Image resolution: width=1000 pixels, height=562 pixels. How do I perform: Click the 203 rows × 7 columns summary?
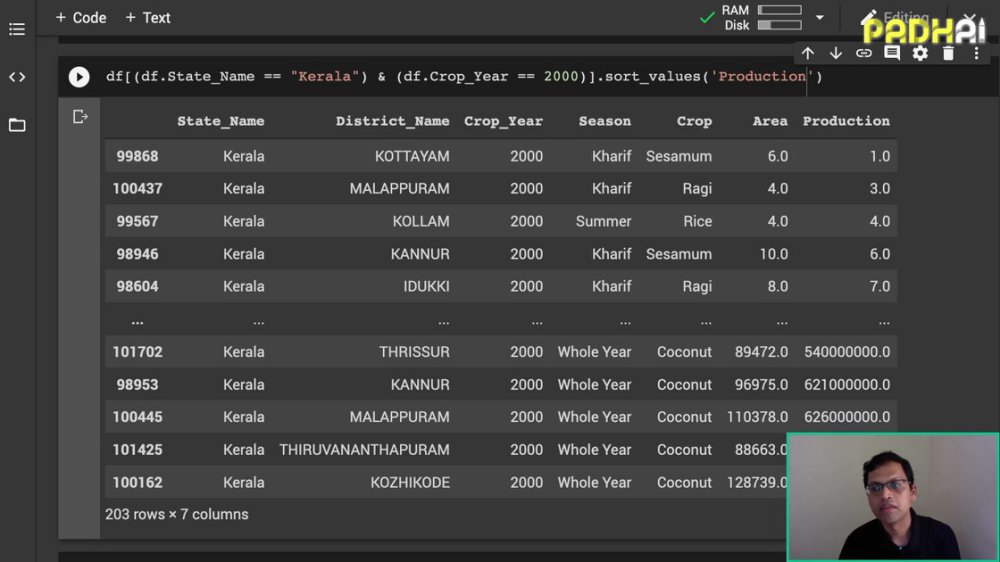tap(177, 514)
